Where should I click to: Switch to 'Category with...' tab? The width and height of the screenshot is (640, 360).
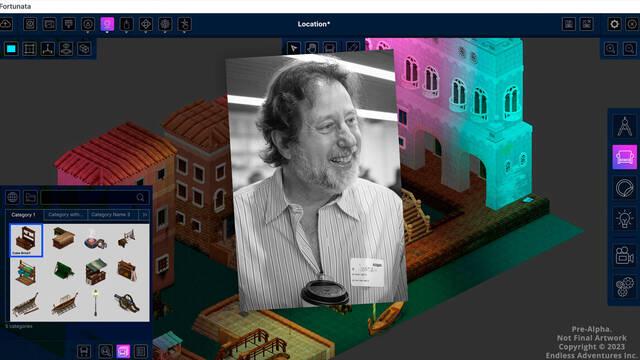(65, 215)
